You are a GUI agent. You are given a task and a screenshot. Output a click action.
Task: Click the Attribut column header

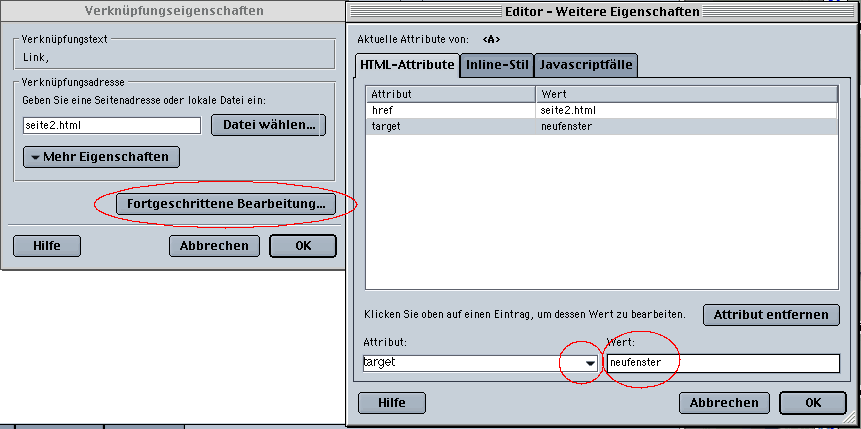click(x=450, y=94)
